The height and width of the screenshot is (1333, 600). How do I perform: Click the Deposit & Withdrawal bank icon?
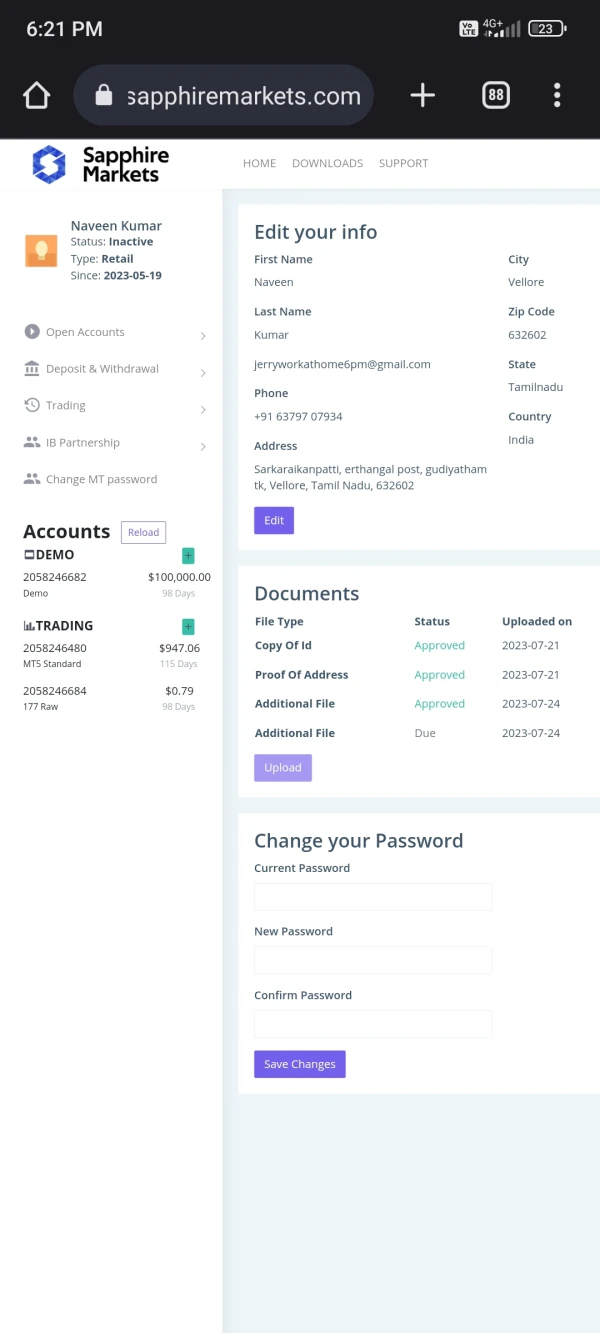coord(32,368)
